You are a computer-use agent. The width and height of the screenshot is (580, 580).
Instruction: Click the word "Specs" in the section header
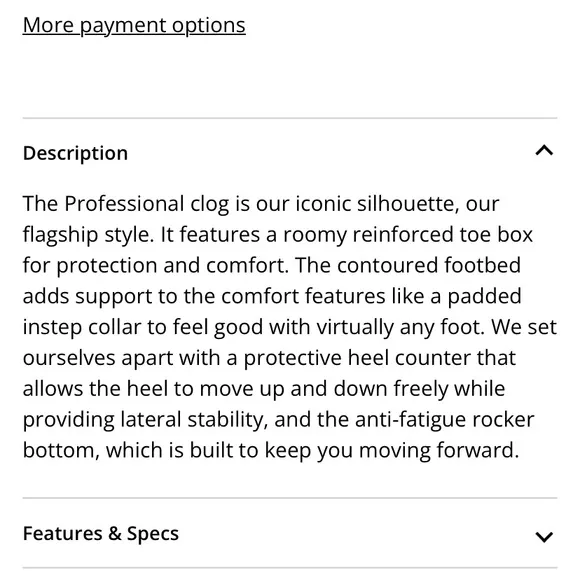tap(153, 533)
